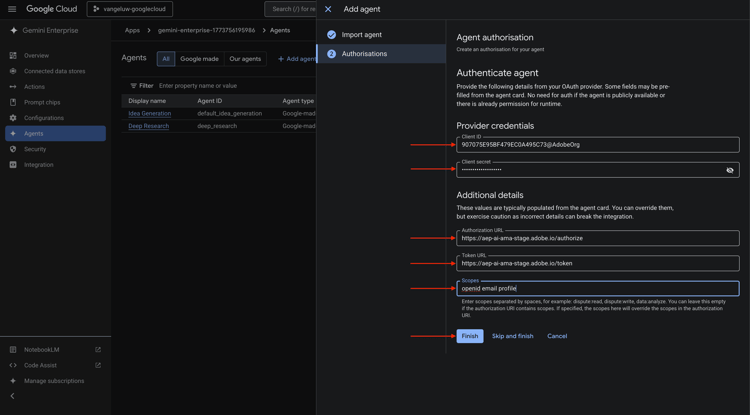Open Connected data stores menu item

pos(55,71)
